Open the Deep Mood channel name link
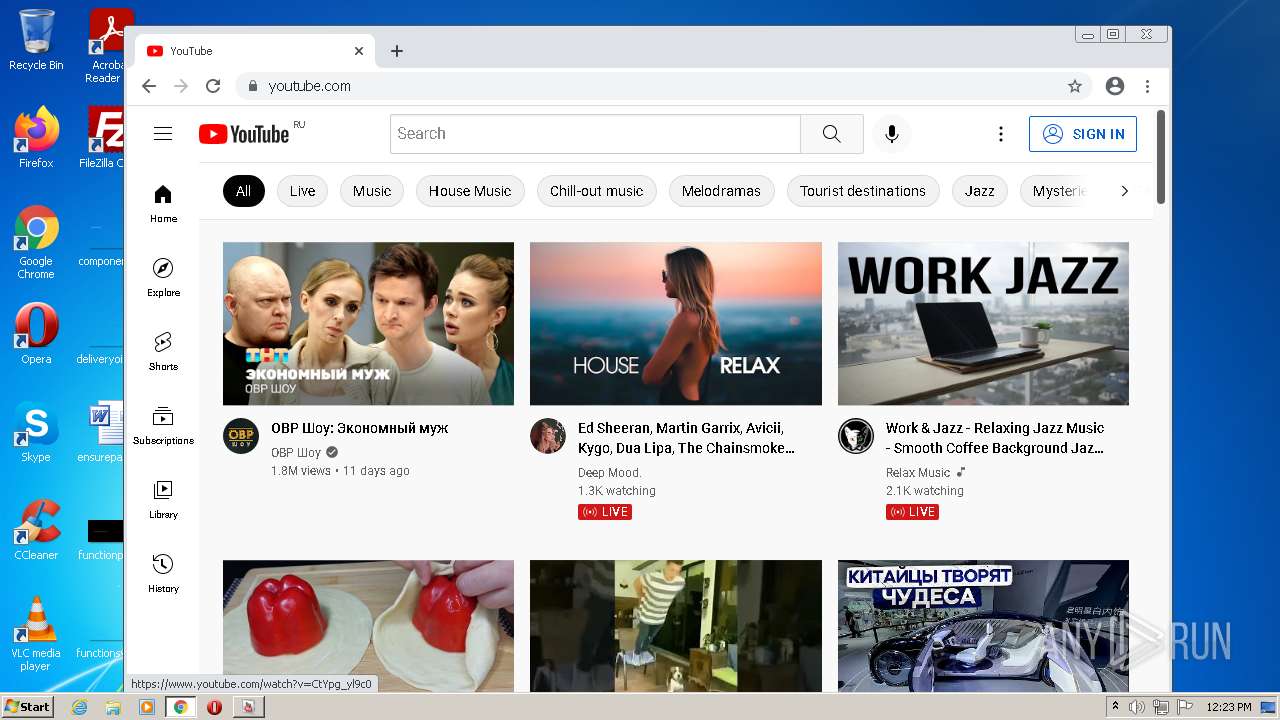 [x=609, y=472]
